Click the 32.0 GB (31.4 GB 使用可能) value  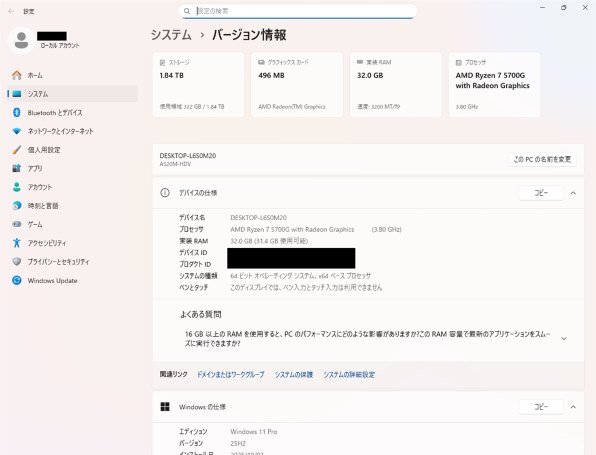pos(269,241)
